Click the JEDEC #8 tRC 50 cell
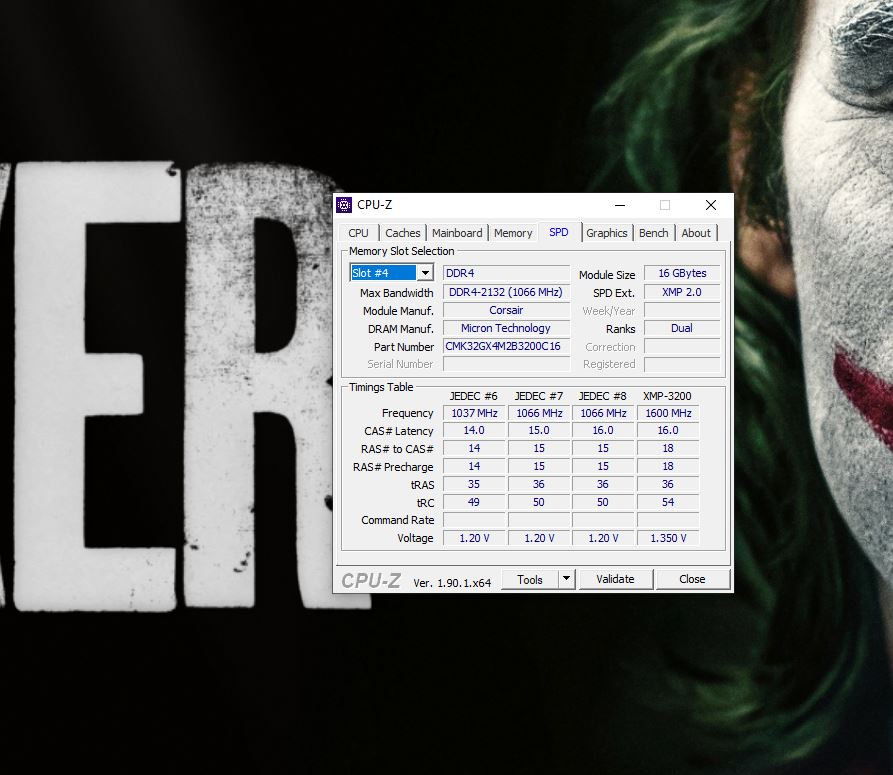The image size is (893, 775). pyautogui.click(x=603, y=502)
